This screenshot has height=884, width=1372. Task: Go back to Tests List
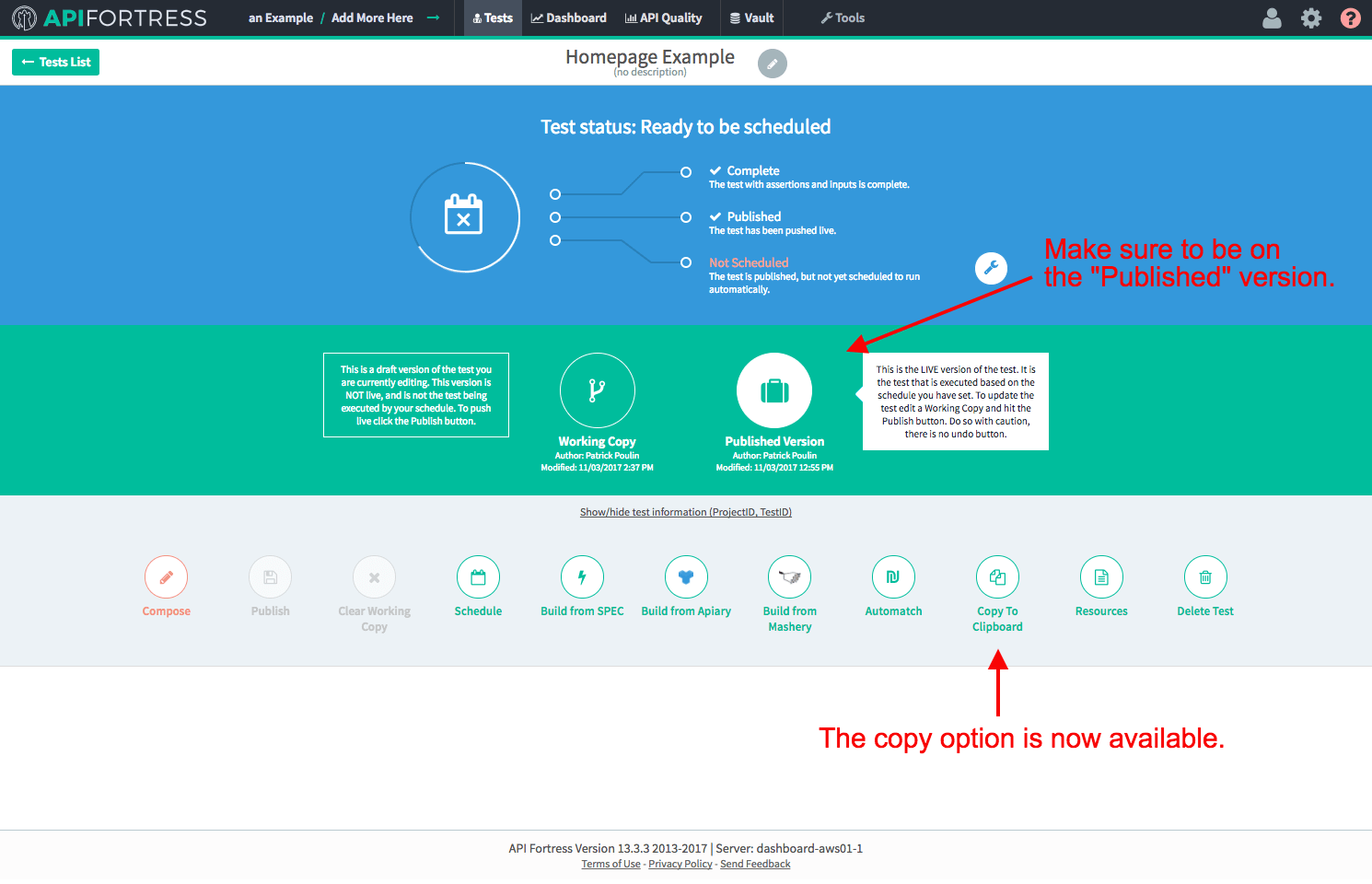point(55,63)
